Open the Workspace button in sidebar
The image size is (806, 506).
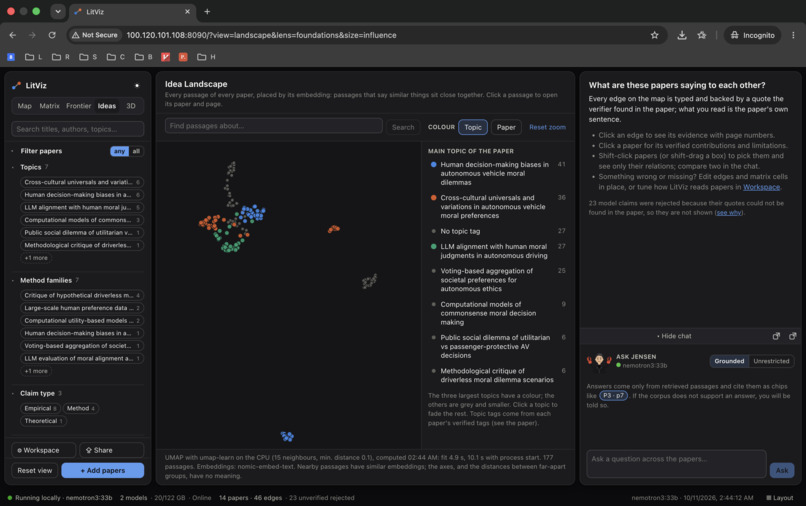pos(44,450)
